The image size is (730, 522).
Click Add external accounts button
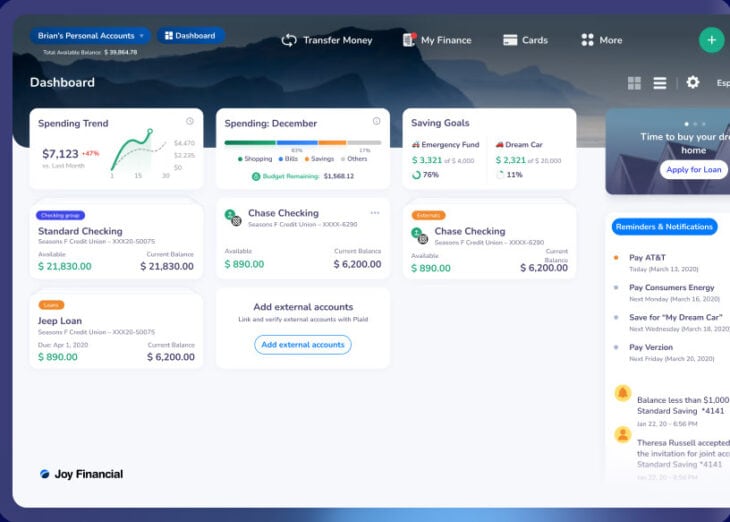[x=303, y=345]
